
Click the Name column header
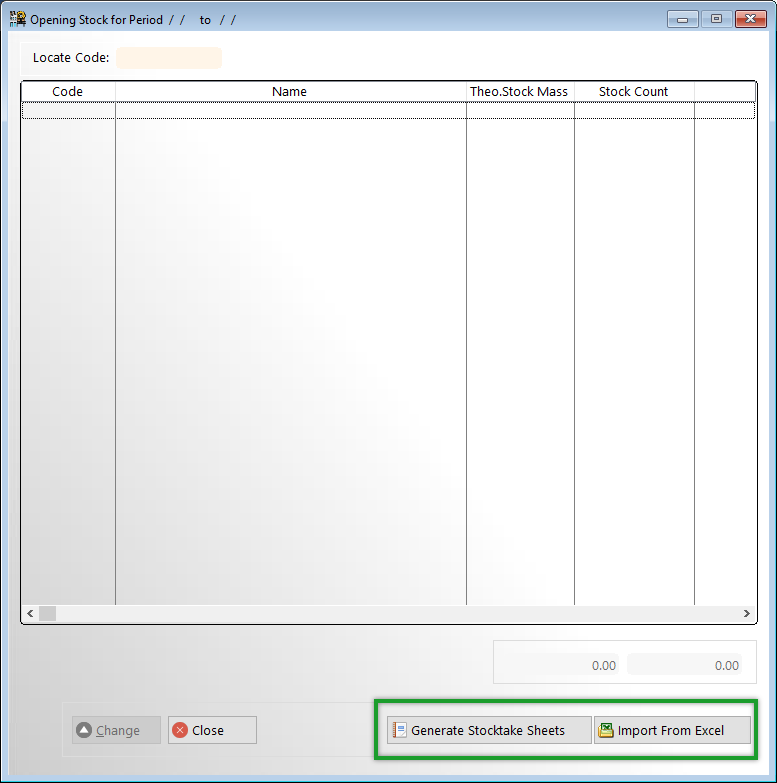[291, 92]
